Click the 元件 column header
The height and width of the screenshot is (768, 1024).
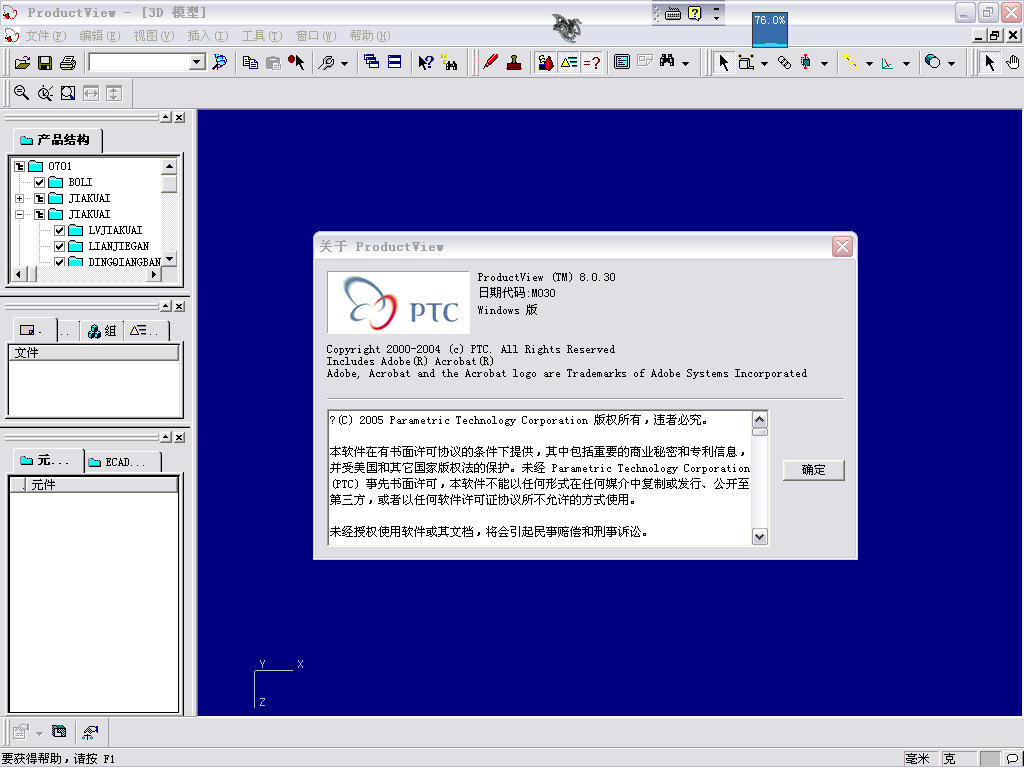(102, 485)
